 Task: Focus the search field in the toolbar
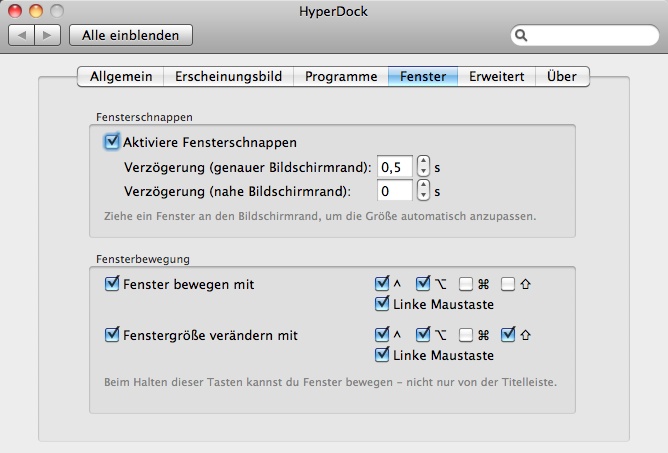tap(585, 35)
